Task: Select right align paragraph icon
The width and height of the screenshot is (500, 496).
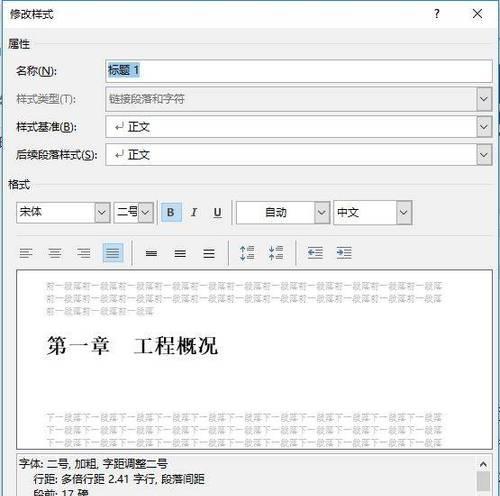Action: pos(84,253)
